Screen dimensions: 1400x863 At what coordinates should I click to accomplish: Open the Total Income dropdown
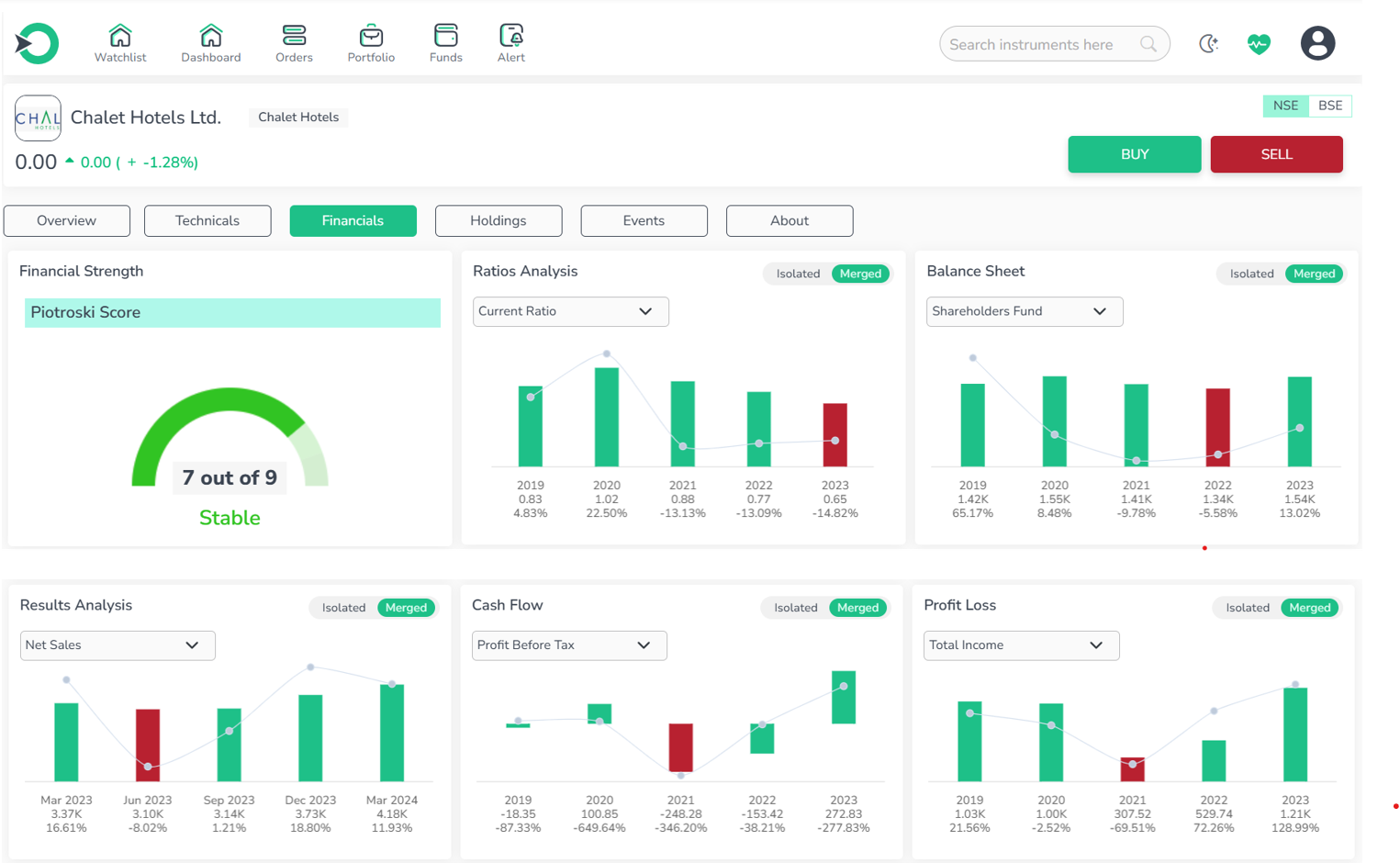click(1021, 645)
